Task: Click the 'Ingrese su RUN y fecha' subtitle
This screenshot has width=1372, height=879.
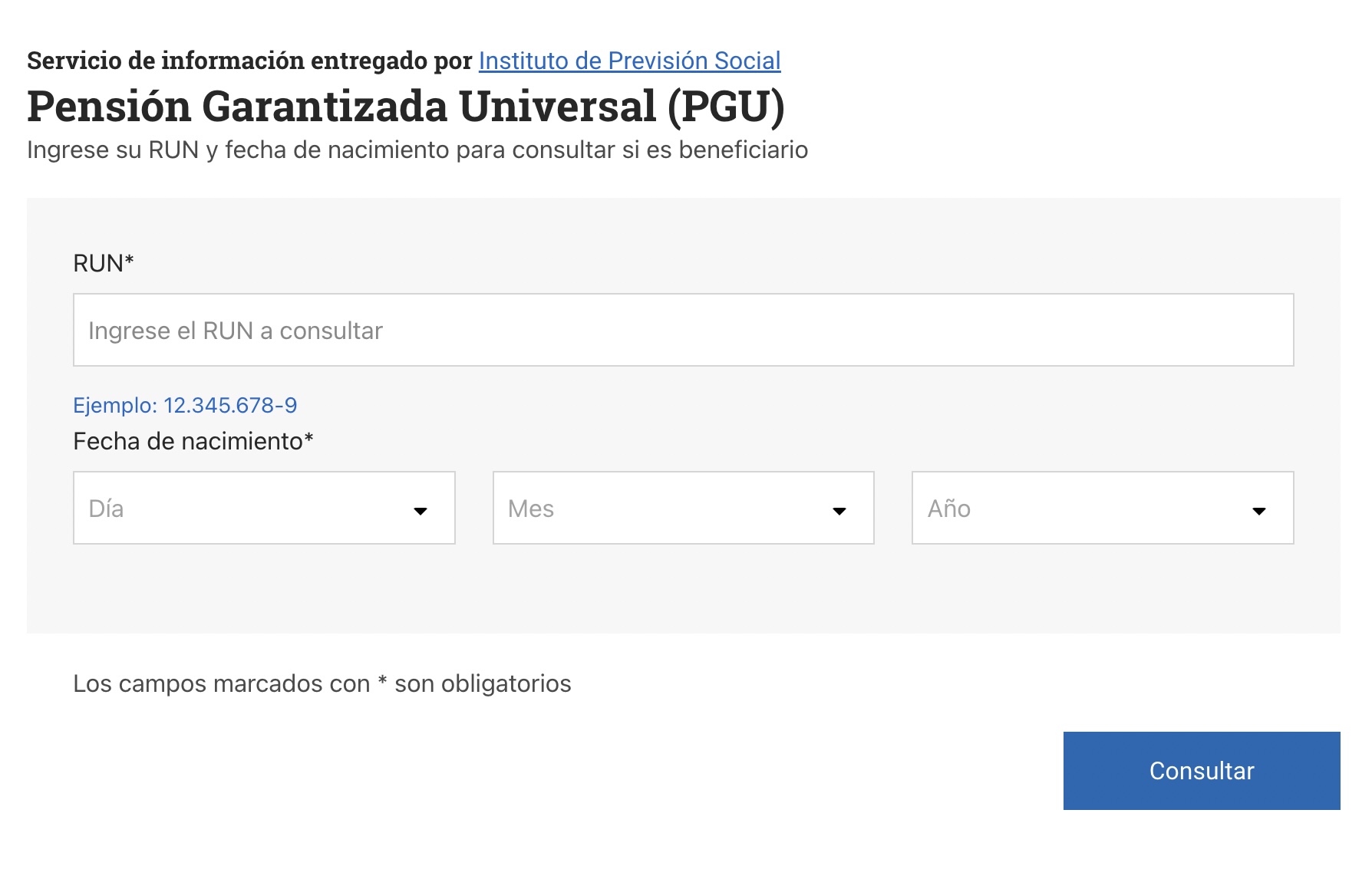Action: (417, 150)
